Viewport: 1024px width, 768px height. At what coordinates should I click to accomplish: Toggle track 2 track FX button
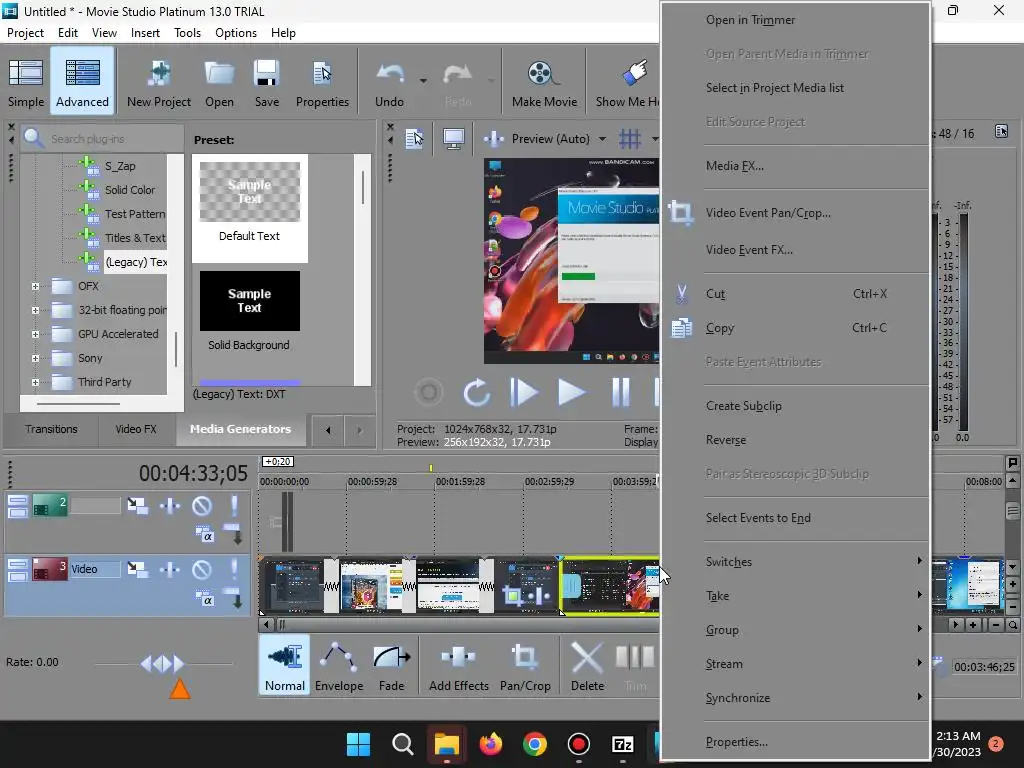click(x=170, y=505)
